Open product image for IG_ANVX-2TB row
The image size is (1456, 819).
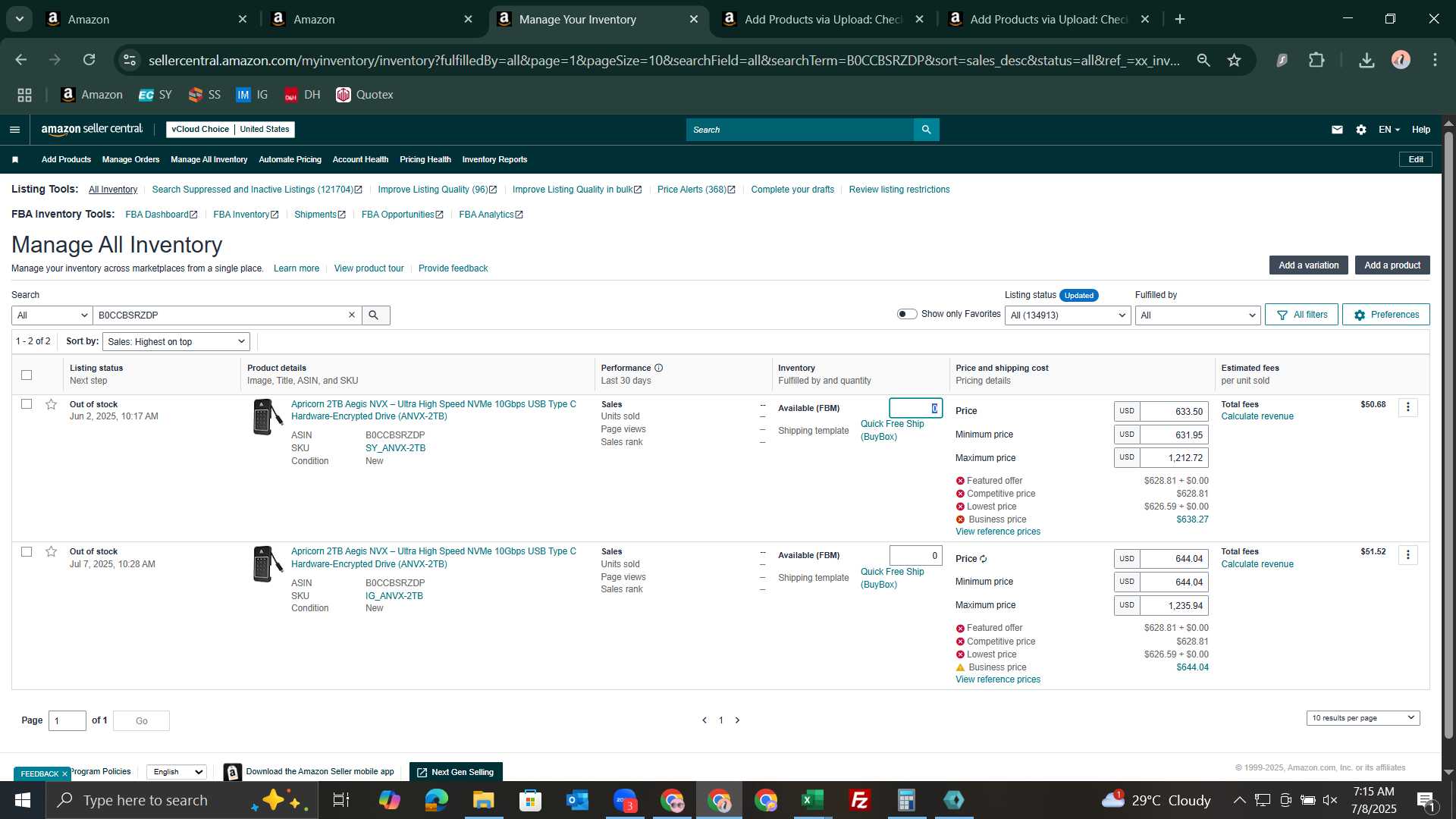click(x=267, y=564)
